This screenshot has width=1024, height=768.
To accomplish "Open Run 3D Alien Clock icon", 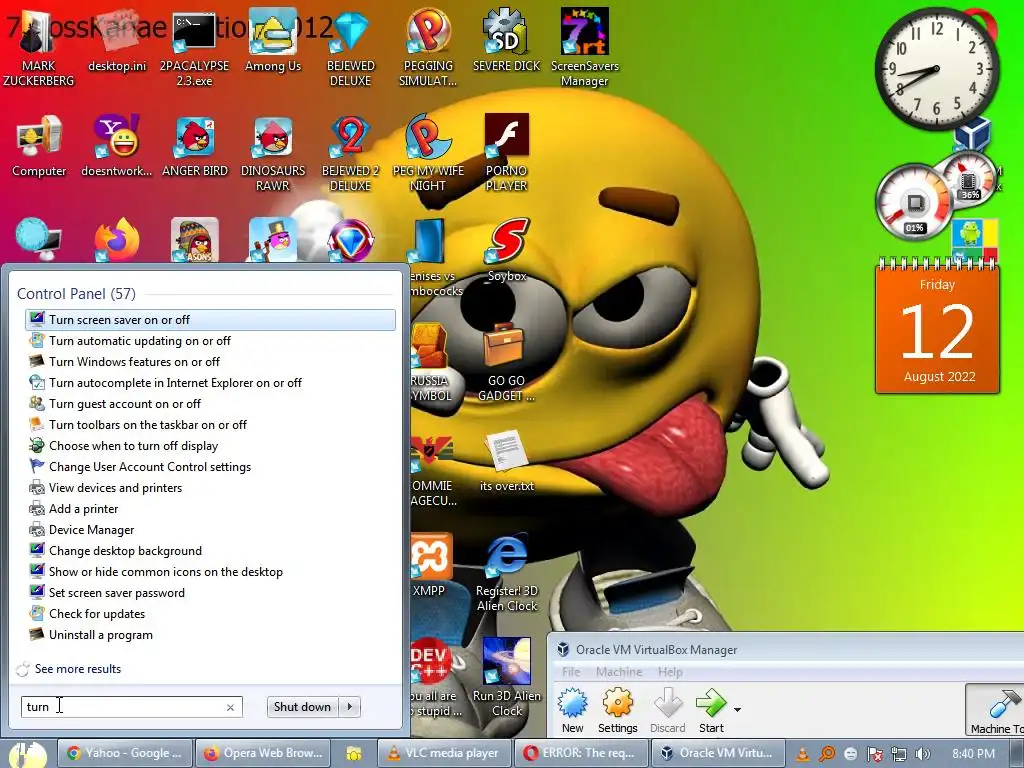I will click(x=507, y=677).
